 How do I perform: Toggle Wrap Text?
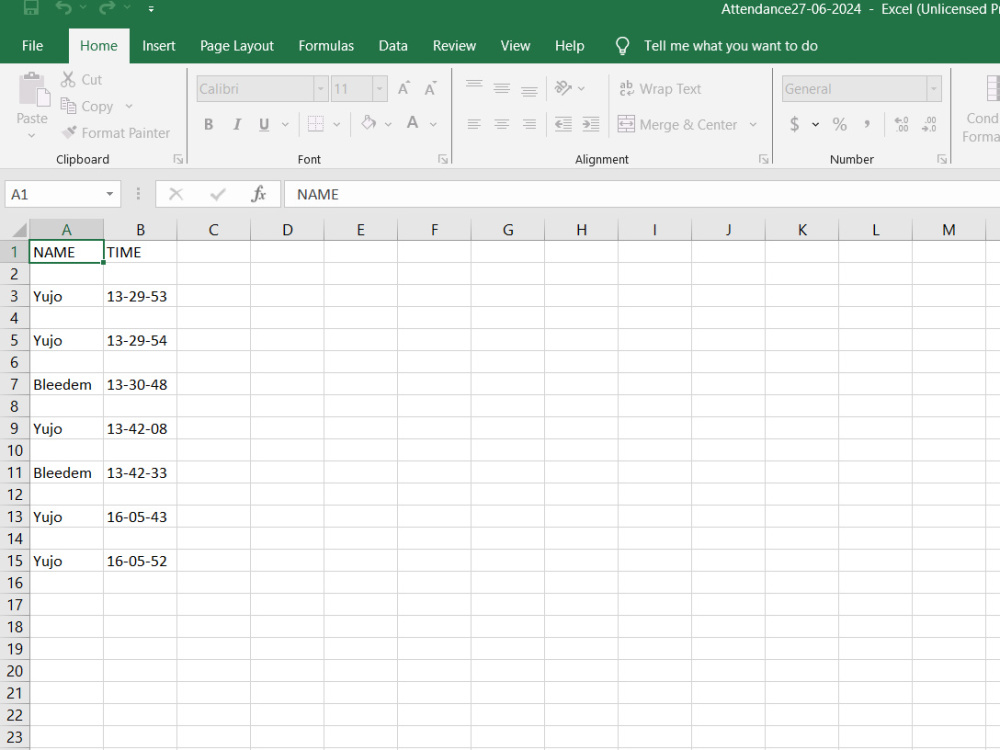tap(660, 89)
